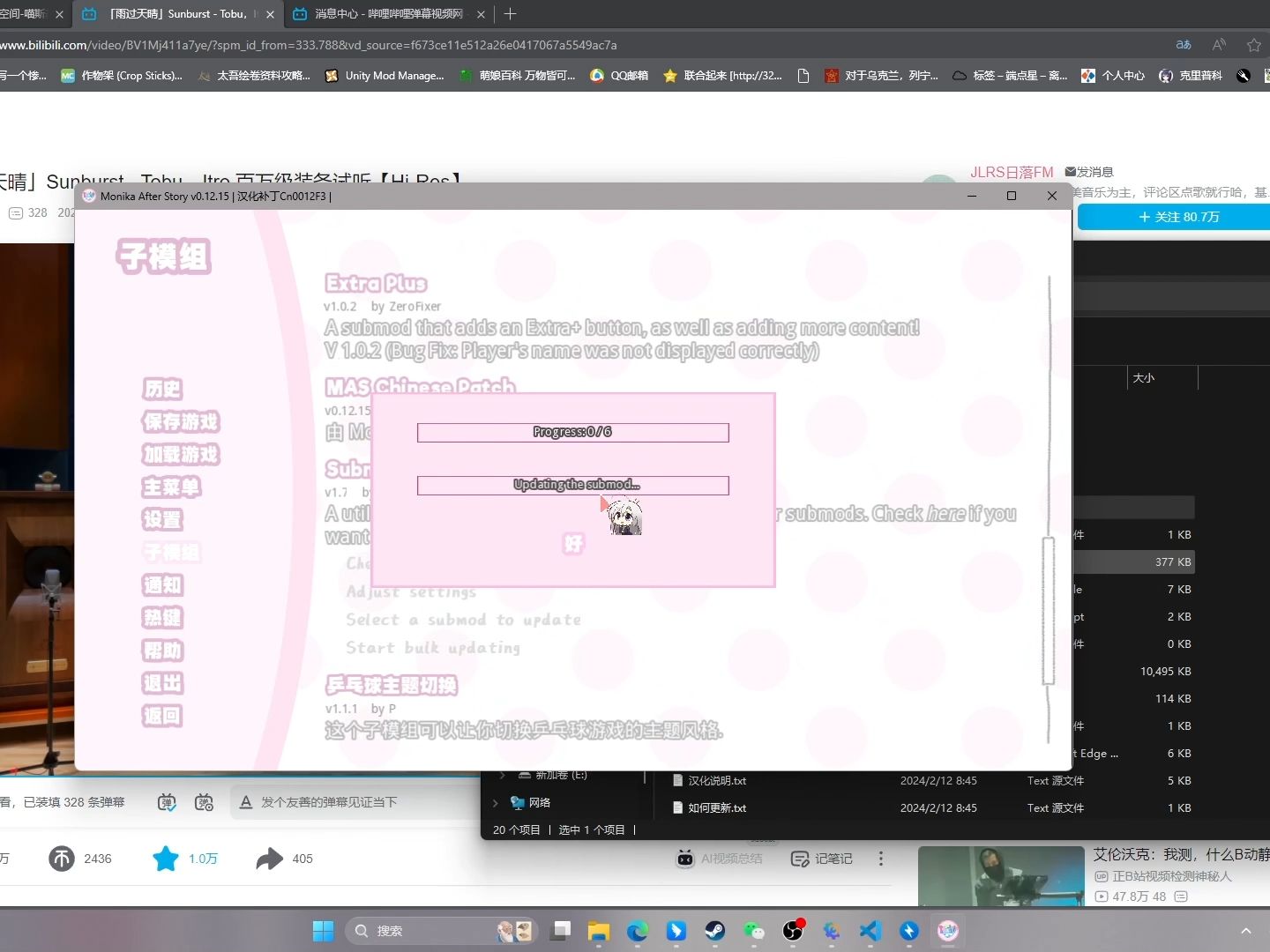1270x952 pixels.
Task: Open a new browser tab
Action: click(x=510, y=14)
